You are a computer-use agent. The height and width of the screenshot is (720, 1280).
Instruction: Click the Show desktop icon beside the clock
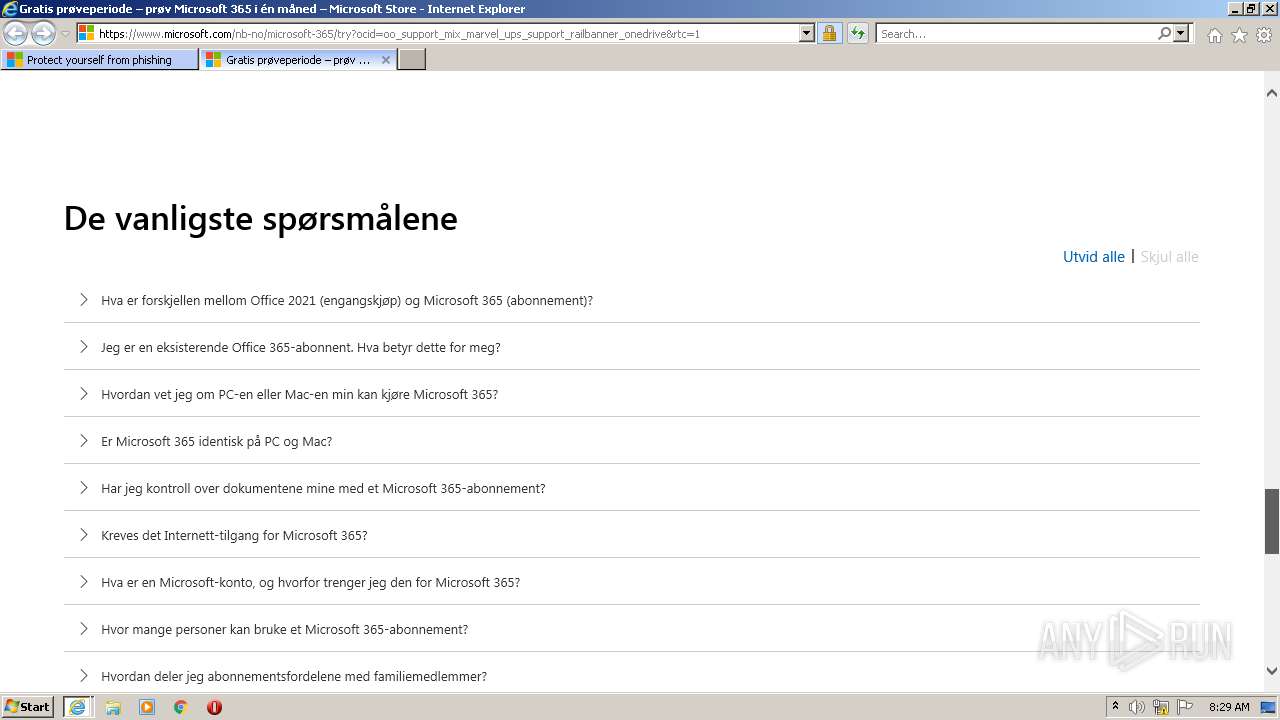1268,707
